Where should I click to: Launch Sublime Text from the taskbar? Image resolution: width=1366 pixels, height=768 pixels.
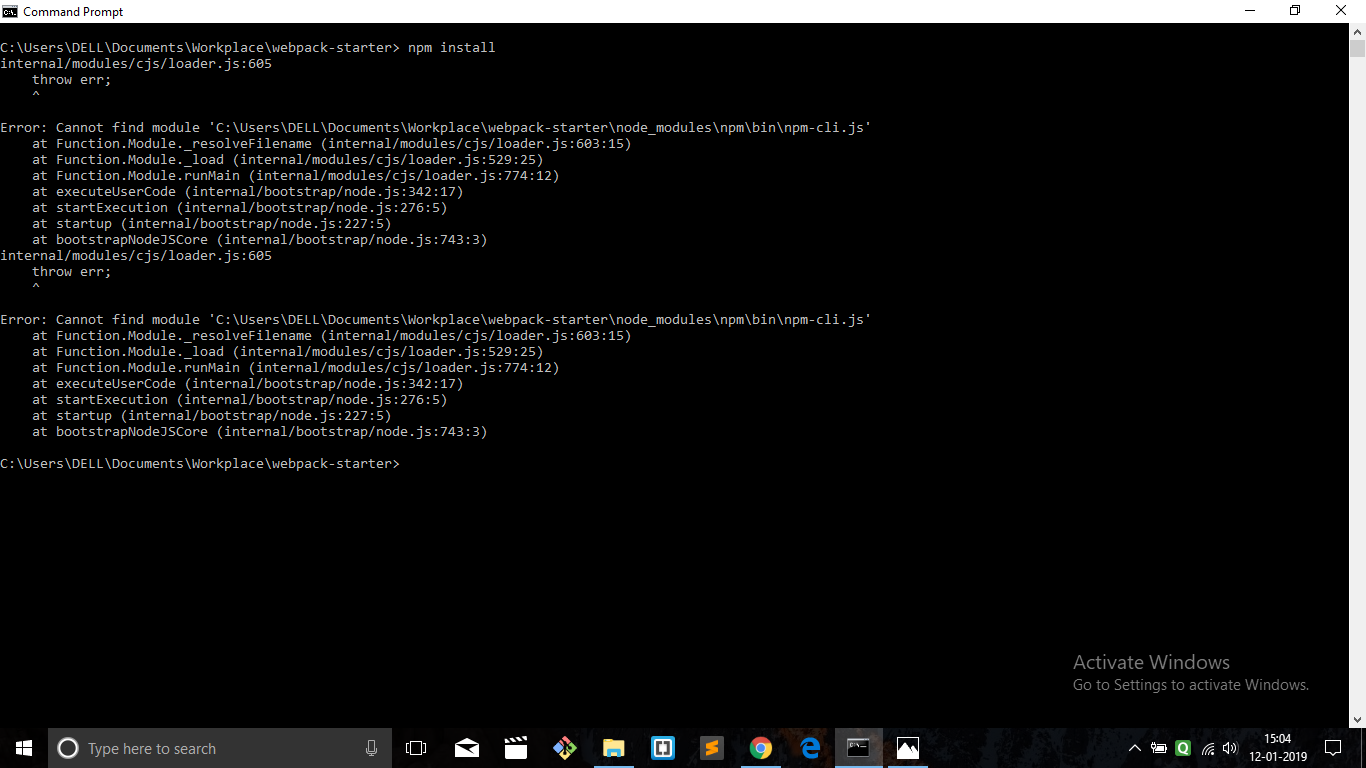(711, 748)
